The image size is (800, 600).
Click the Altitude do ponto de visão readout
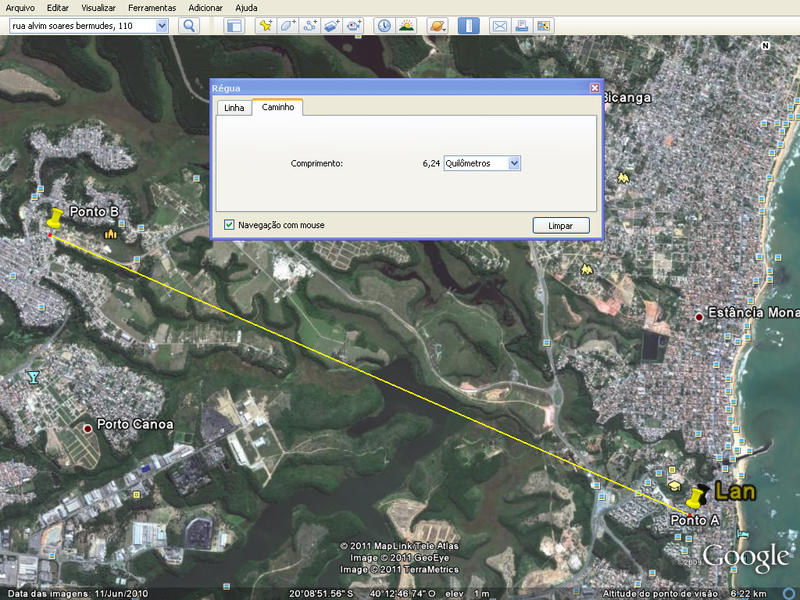click(x=684, y=593)
